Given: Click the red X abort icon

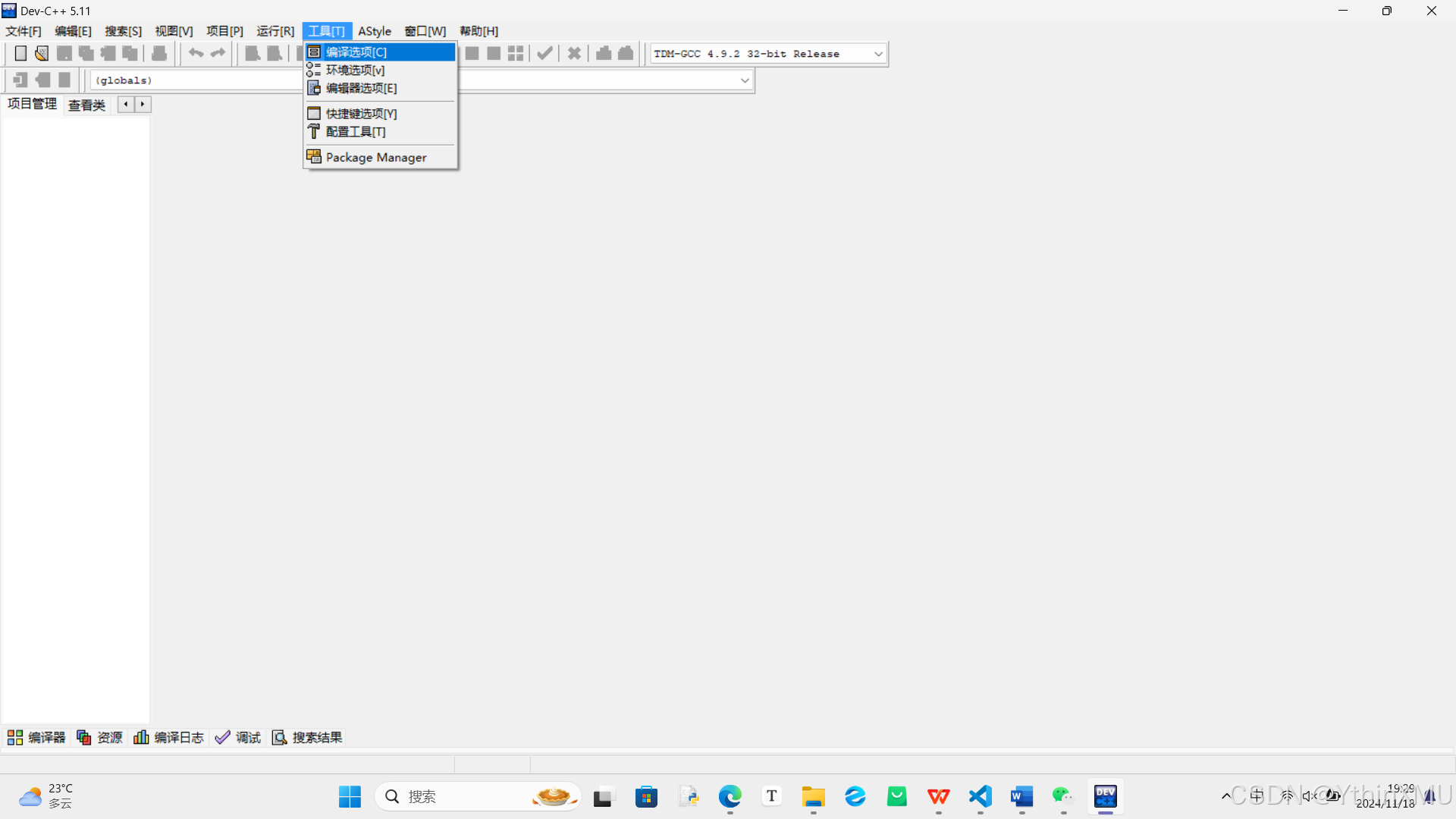Looking at the screenshot, I should pos(574,53).
